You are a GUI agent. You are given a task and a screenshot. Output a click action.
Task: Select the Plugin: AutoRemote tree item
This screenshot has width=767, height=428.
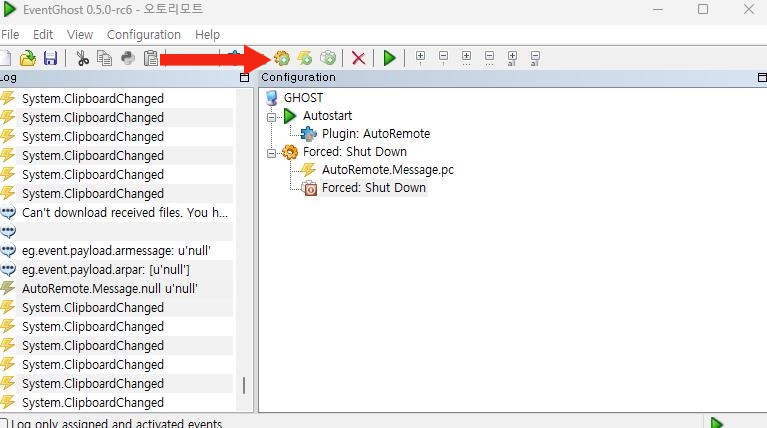pos(375,134)
